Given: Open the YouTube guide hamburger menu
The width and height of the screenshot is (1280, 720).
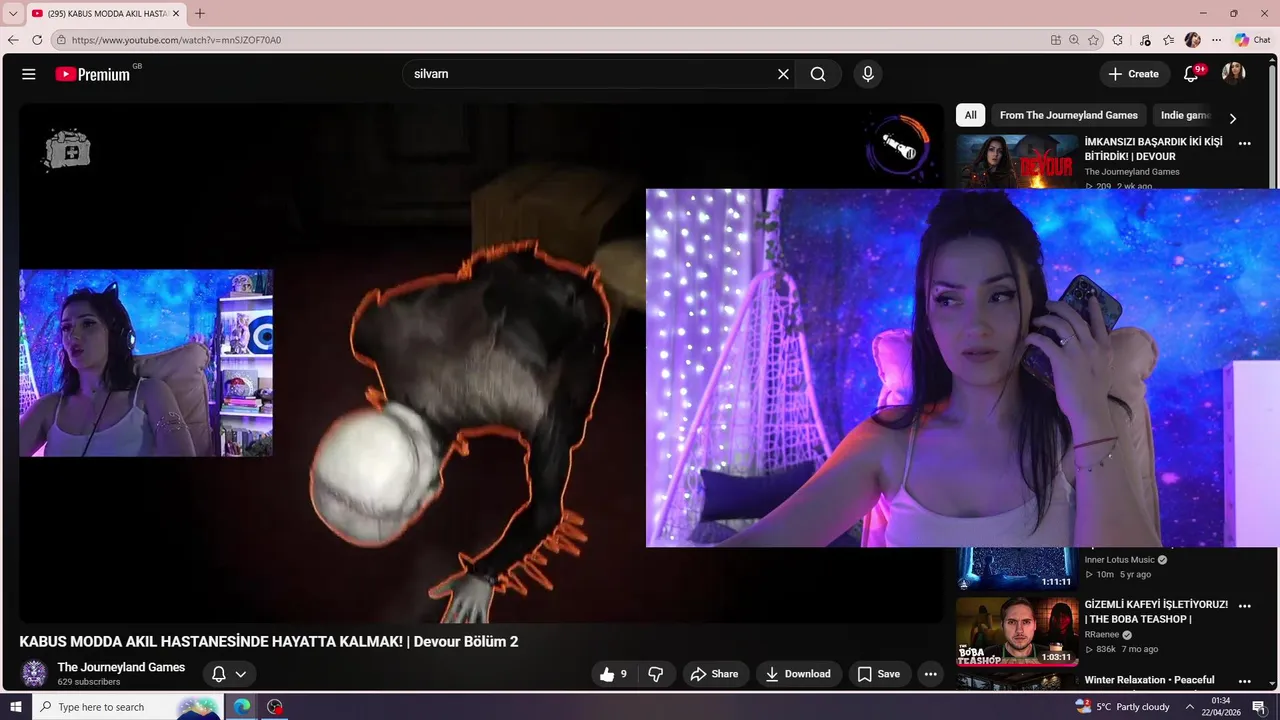Looking at the screenshot, I should [x=29, y=74].
